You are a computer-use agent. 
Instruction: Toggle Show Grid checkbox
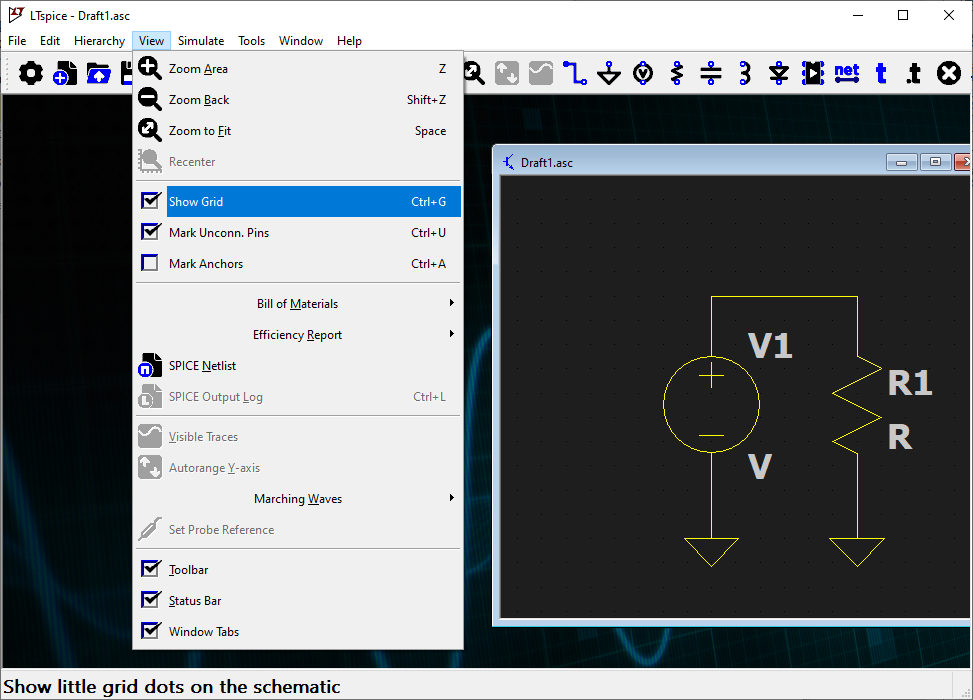pyautogui.click(x=150, y=201)
